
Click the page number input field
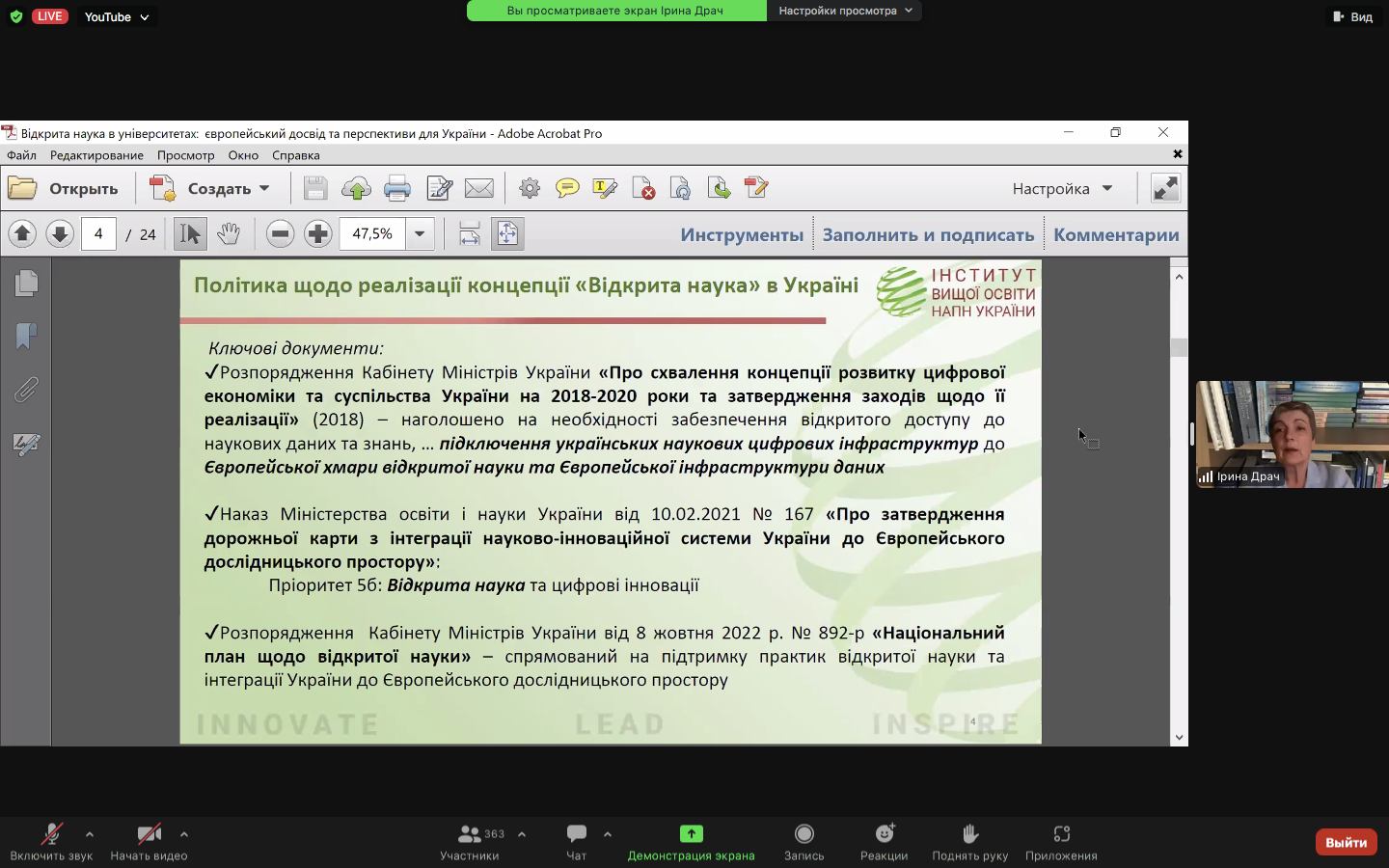coord(98,233)
